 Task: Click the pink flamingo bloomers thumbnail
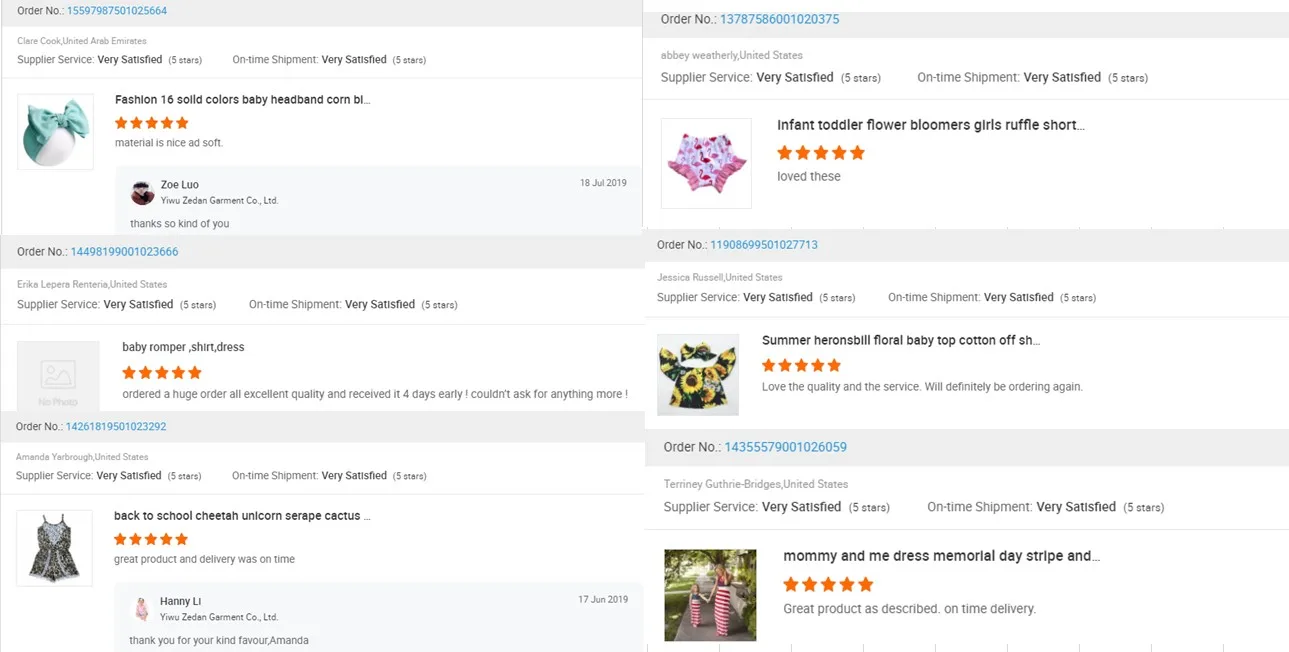click(x=706, y=163)
